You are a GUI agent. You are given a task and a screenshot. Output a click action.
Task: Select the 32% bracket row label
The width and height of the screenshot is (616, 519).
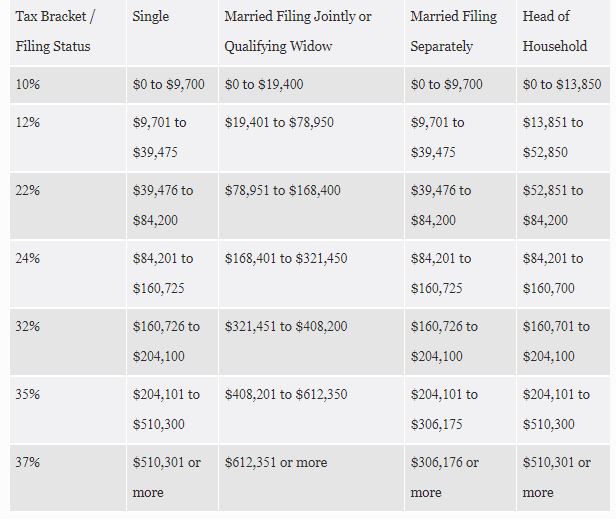[x=28, y=326]
